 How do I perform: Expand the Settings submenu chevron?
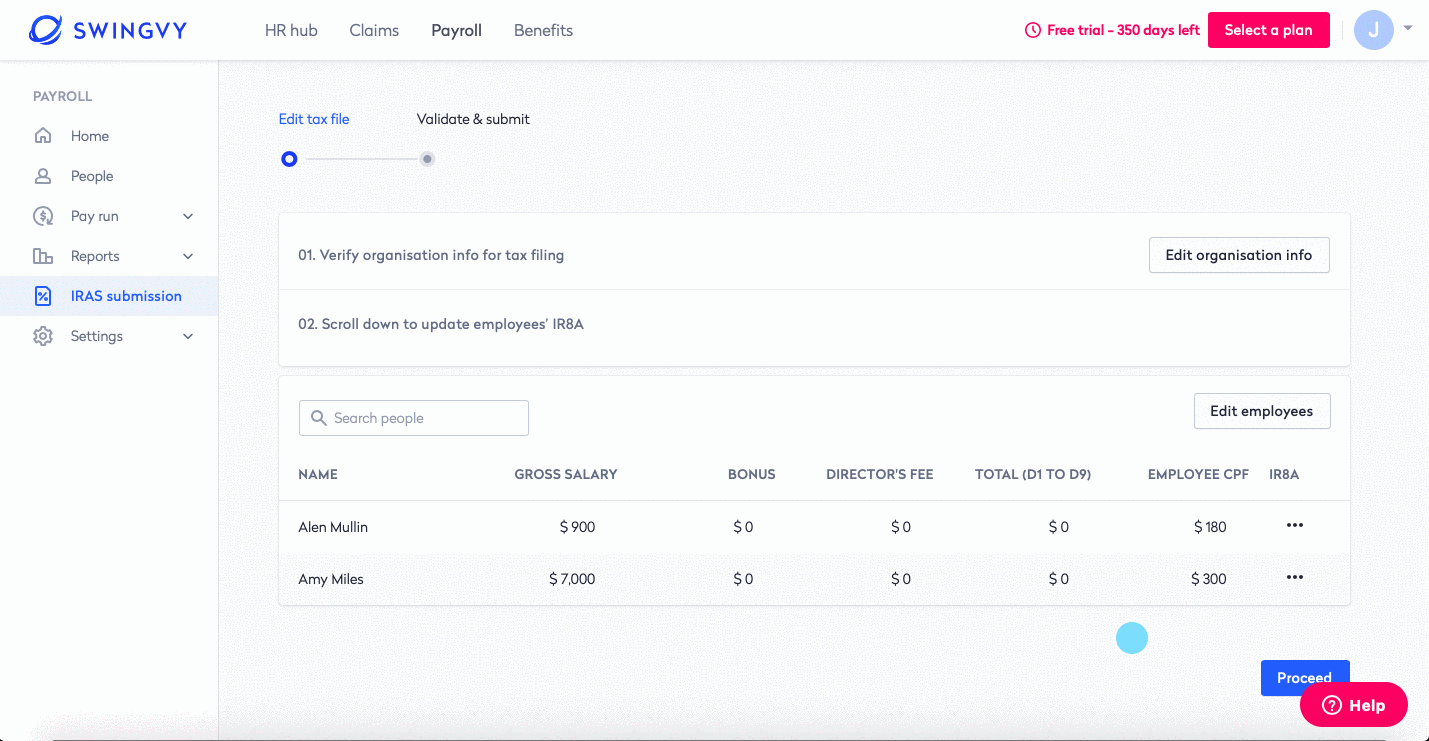(x=188, y=336)
